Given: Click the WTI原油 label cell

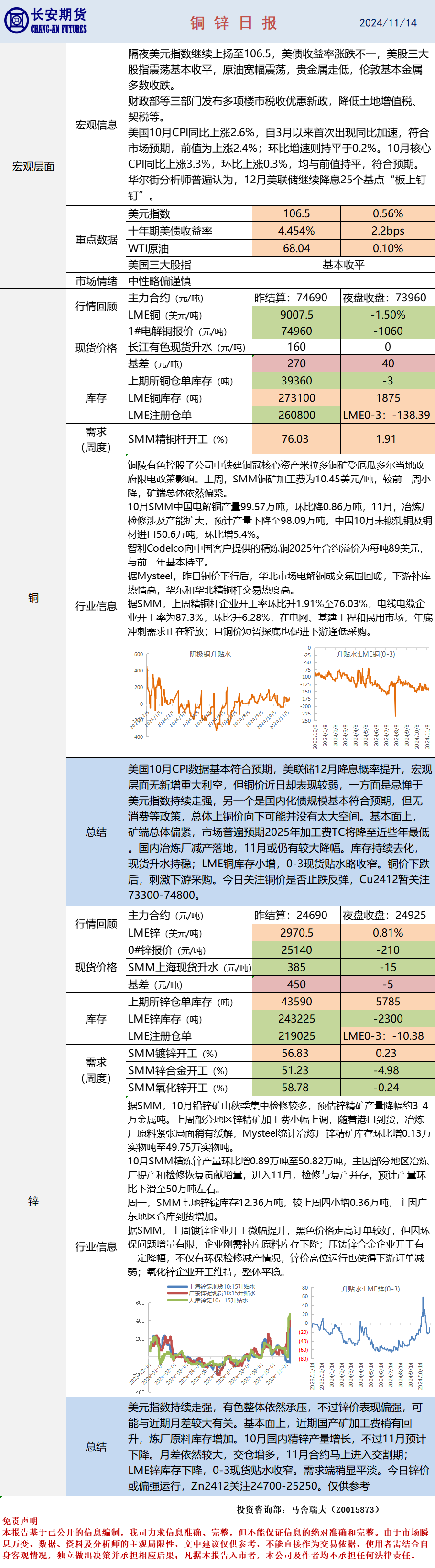Looking at the screenshot, I should click(189, 248).
